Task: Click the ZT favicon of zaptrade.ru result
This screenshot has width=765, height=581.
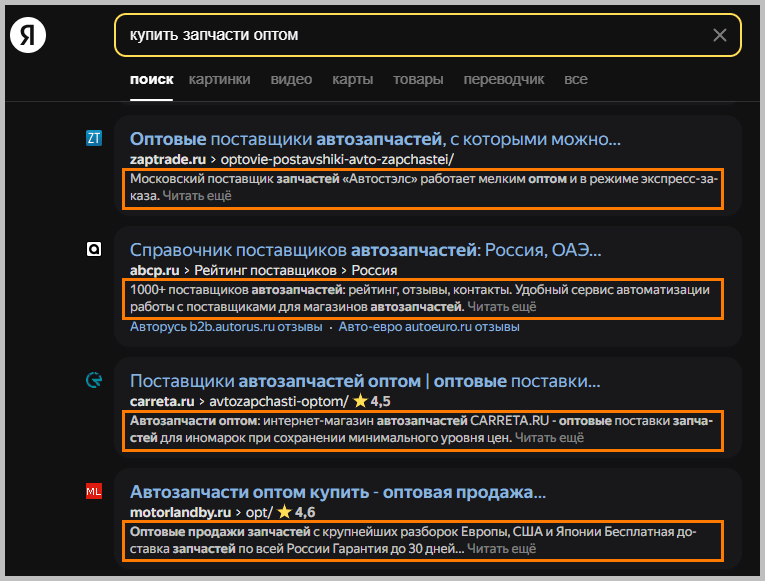Action: pyautogui.click(x=94, y=138)
